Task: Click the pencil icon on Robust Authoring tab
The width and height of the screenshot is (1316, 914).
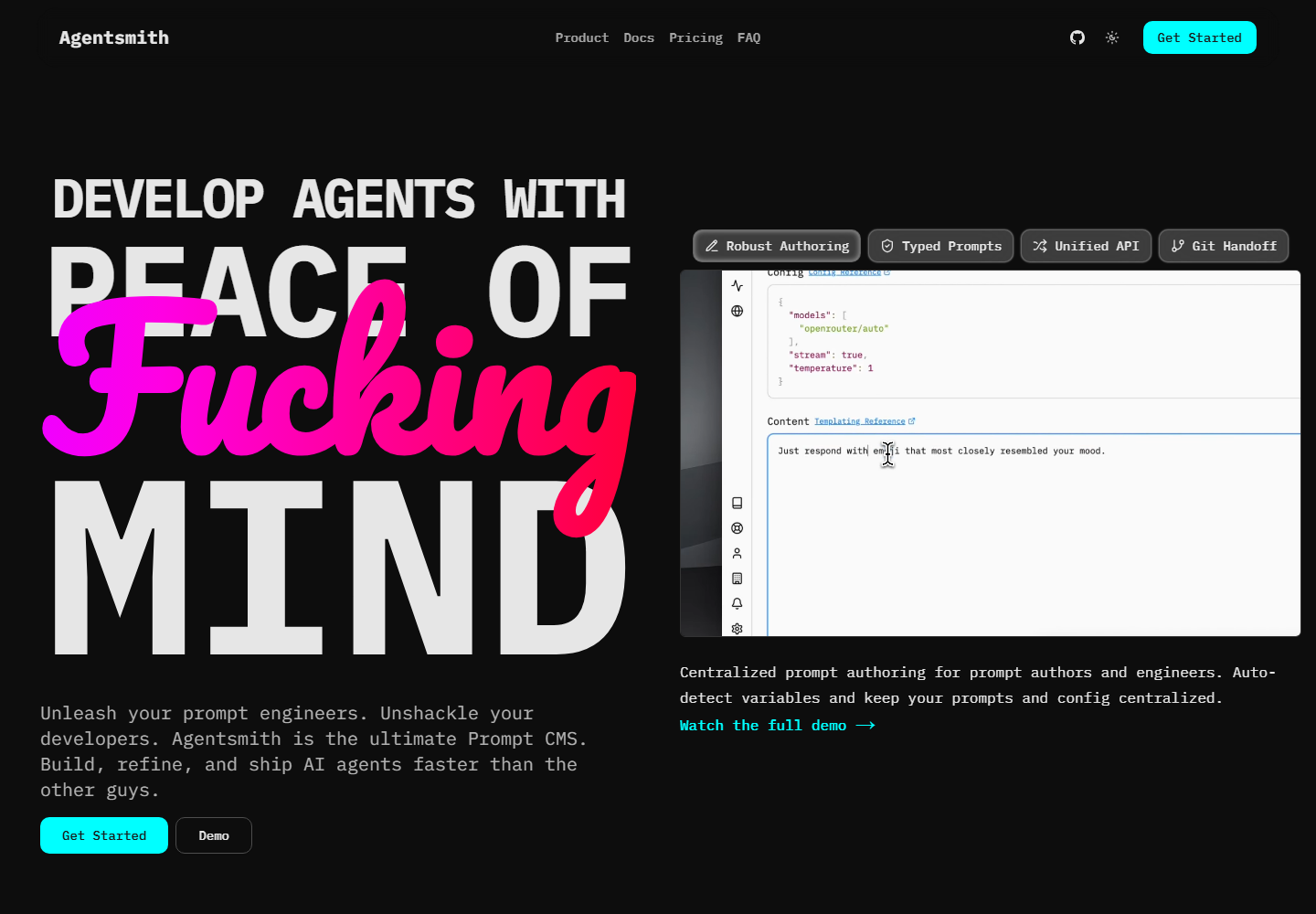Action: pyautogui.click(x=712, y=246)
